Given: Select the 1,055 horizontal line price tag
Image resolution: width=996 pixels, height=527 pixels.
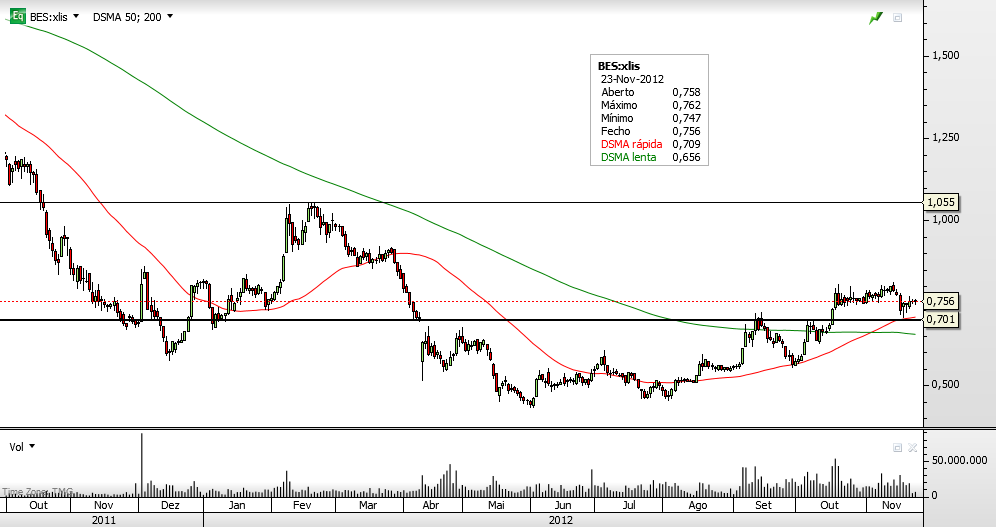Looking at the screenshot, I should click(941, 203).
